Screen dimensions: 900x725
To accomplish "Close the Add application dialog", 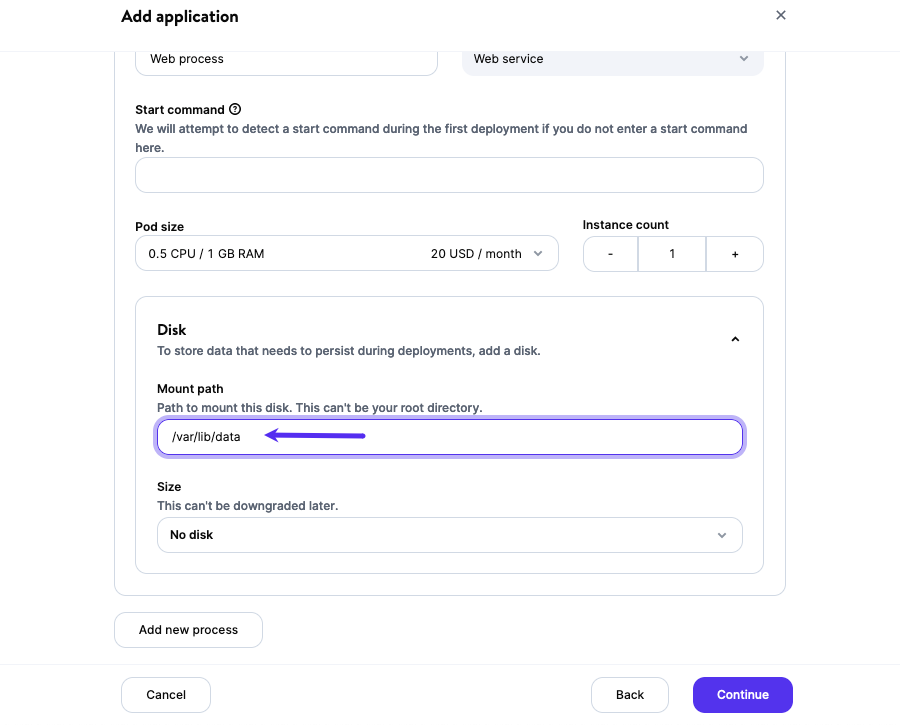I will pos(781,15).
